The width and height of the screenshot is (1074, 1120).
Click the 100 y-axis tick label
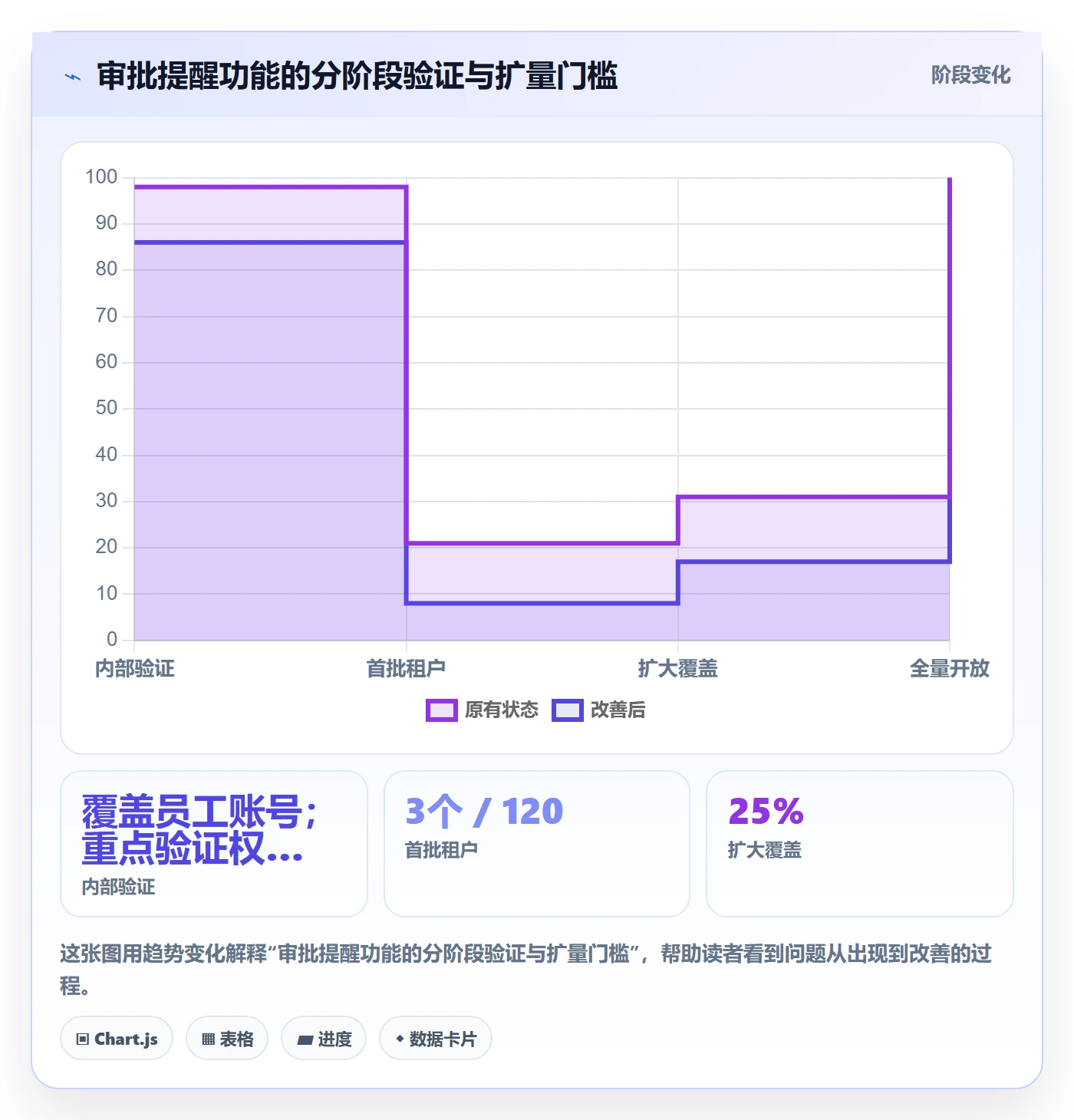click(x=101, y=177)
